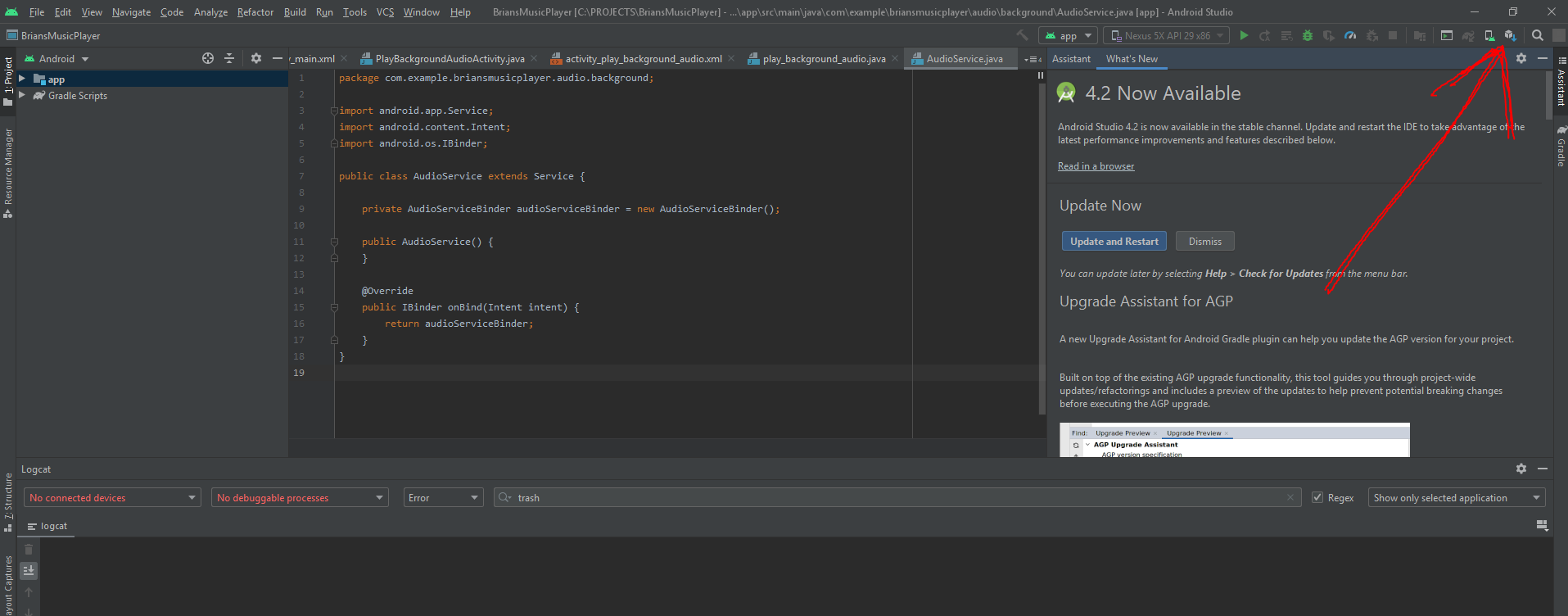Screen dimensions: 1568x616
Task: Open the Build menu
Action: [x=295, y=11]
